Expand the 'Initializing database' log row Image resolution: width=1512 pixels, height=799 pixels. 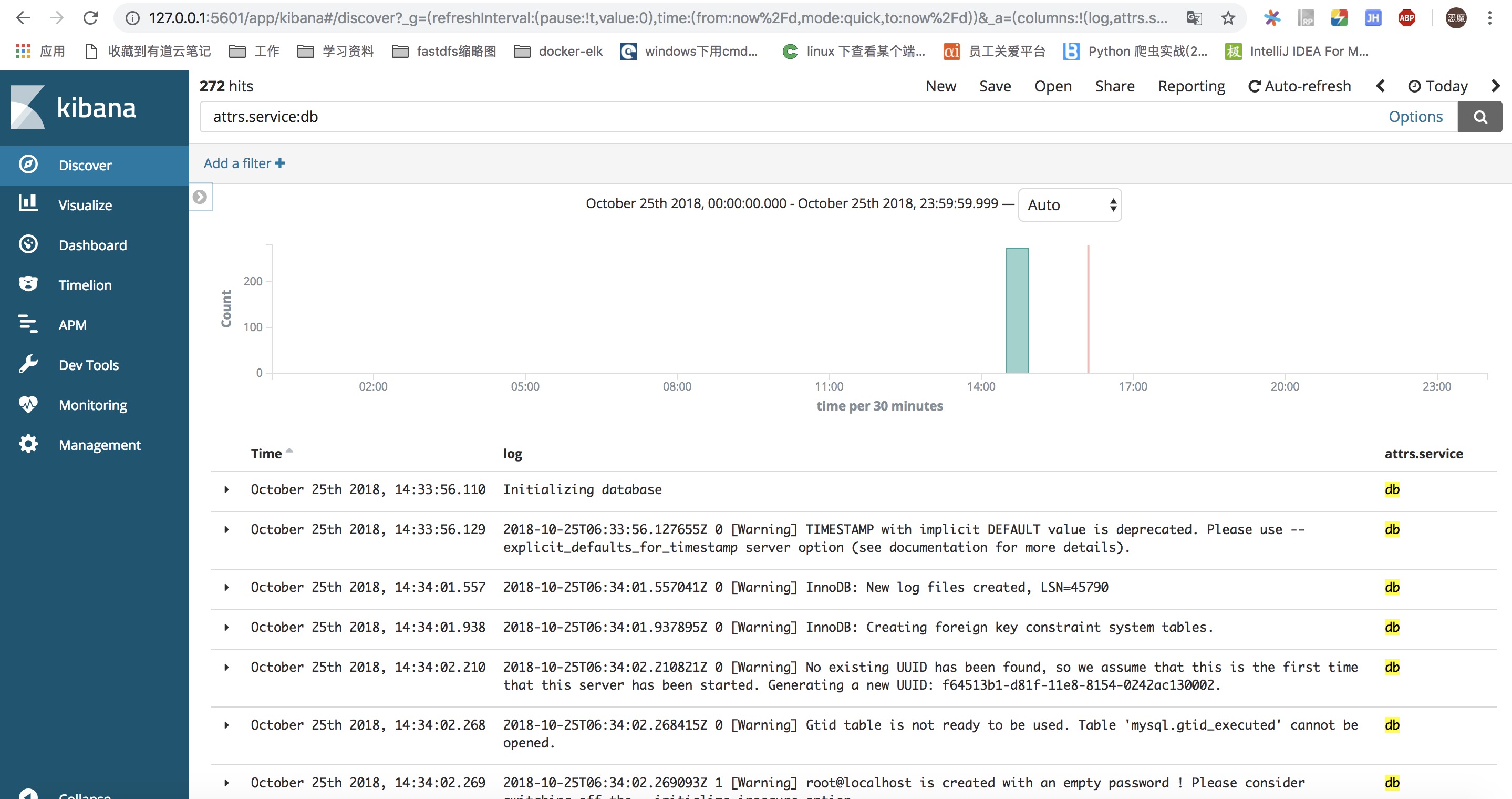(226, 489)
